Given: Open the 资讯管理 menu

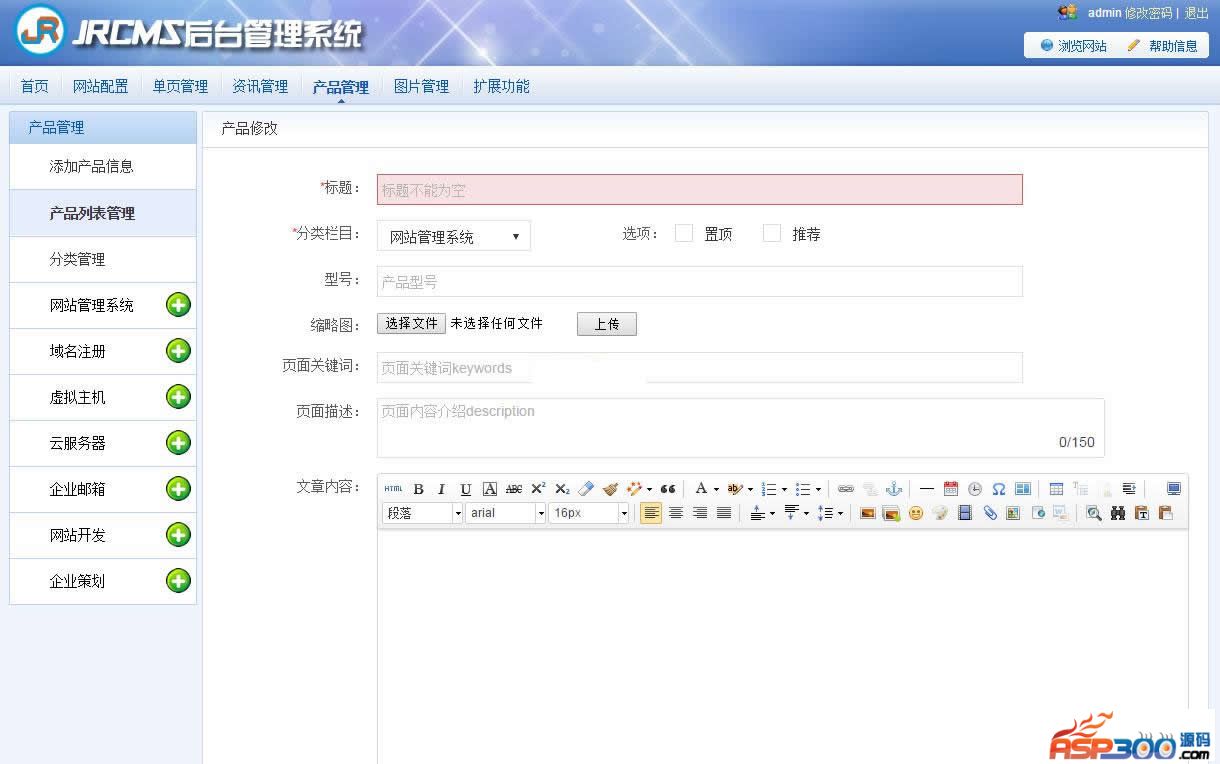Looking at the screenshot, I should tap(260, 86).
